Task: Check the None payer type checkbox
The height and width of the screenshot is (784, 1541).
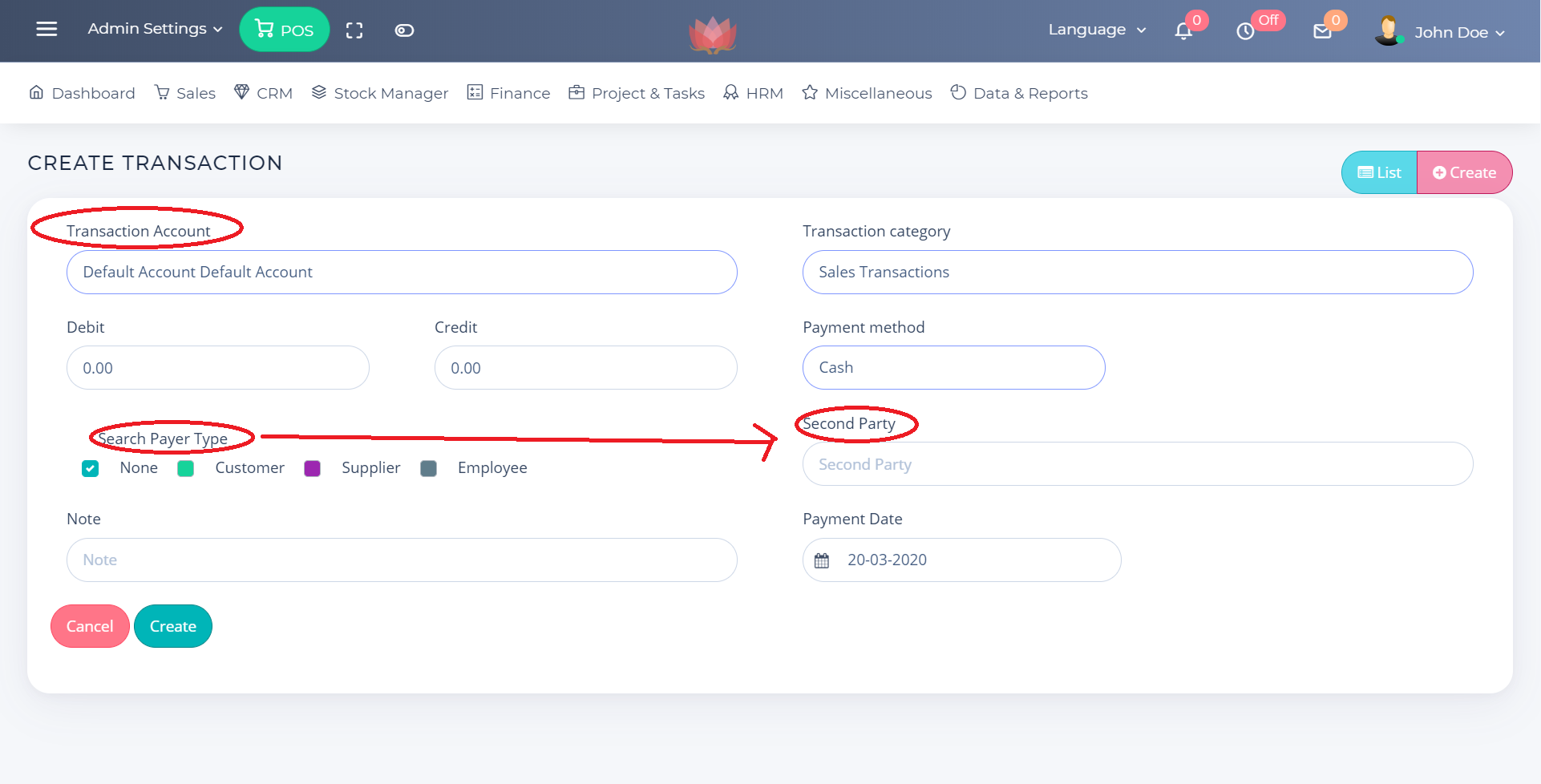Action: [x=91, y=469]
